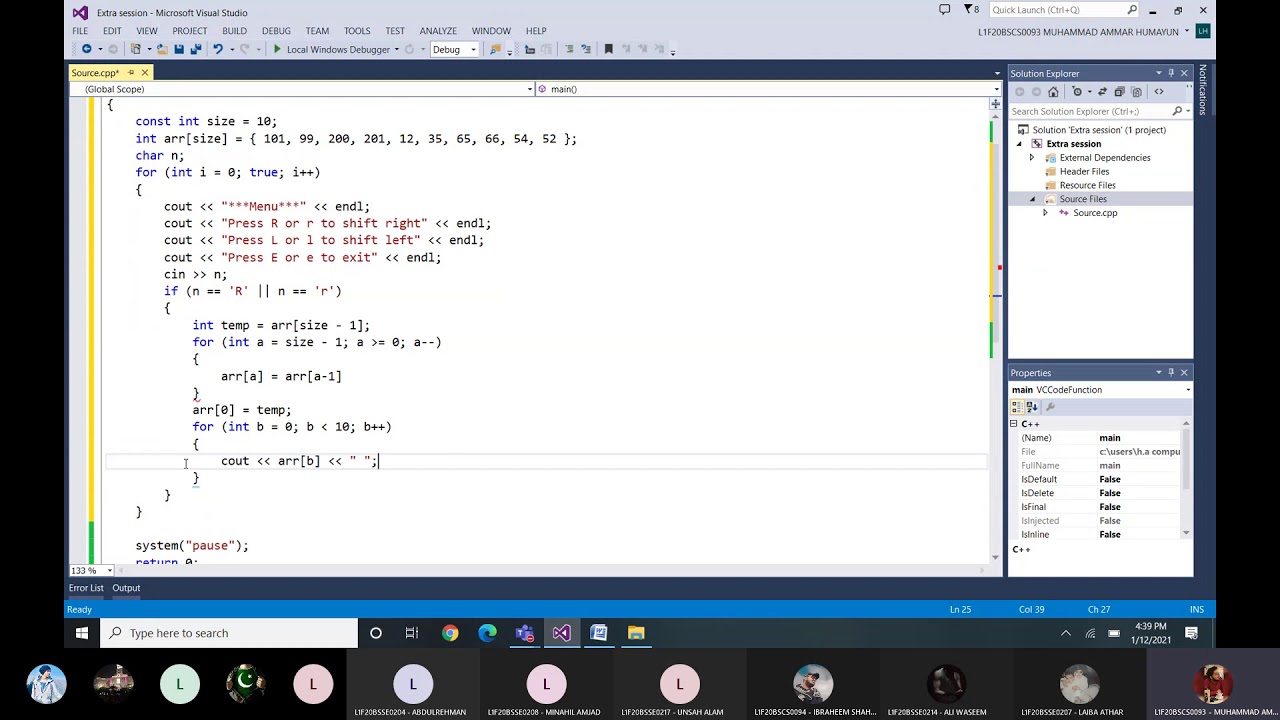Click the Save All toolbar icon
1280x720 pixels.
[195, 49]
